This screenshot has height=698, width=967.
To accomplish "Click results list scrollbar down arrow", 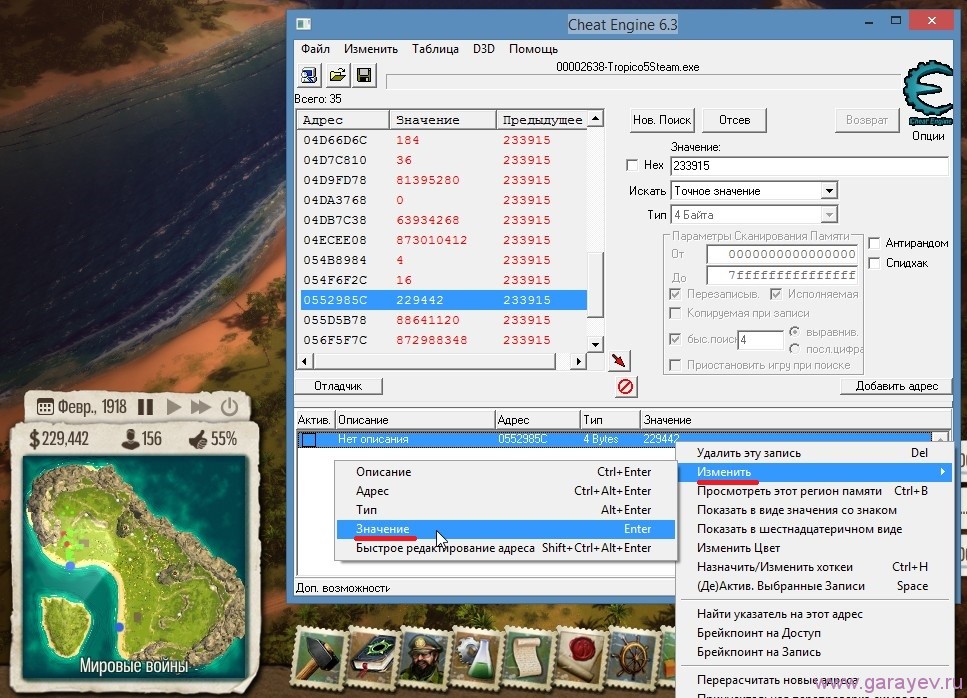I will (595, 344).
